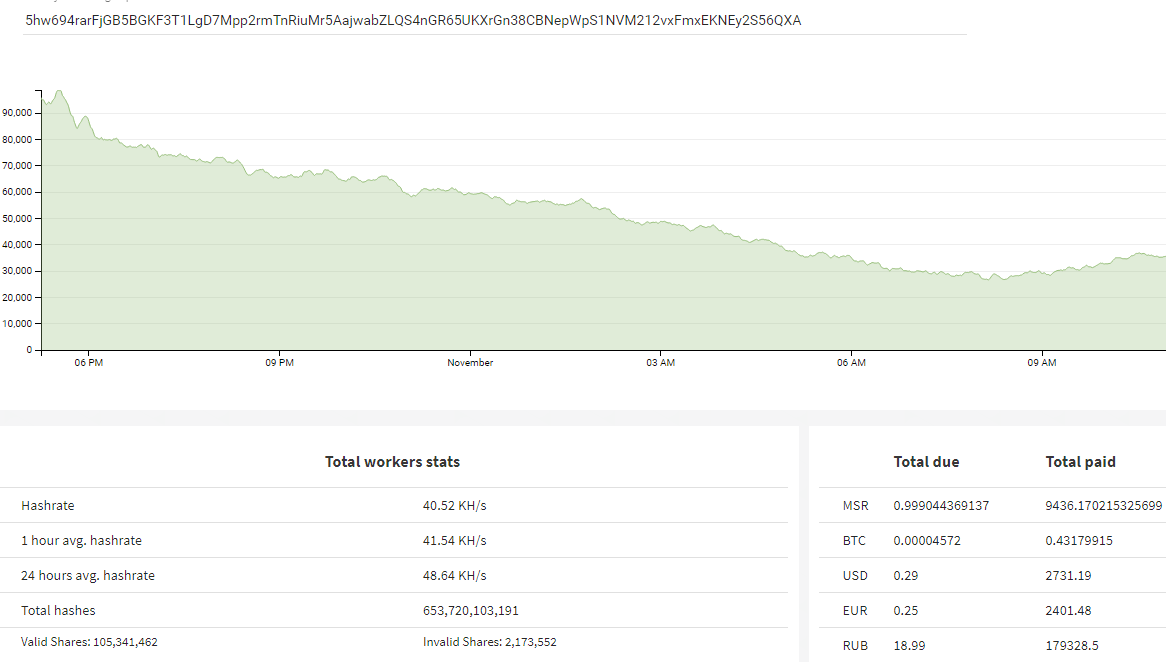Screen dimensions: 1166x662
Task: Select the November label on the time axis
Action: 470,363
